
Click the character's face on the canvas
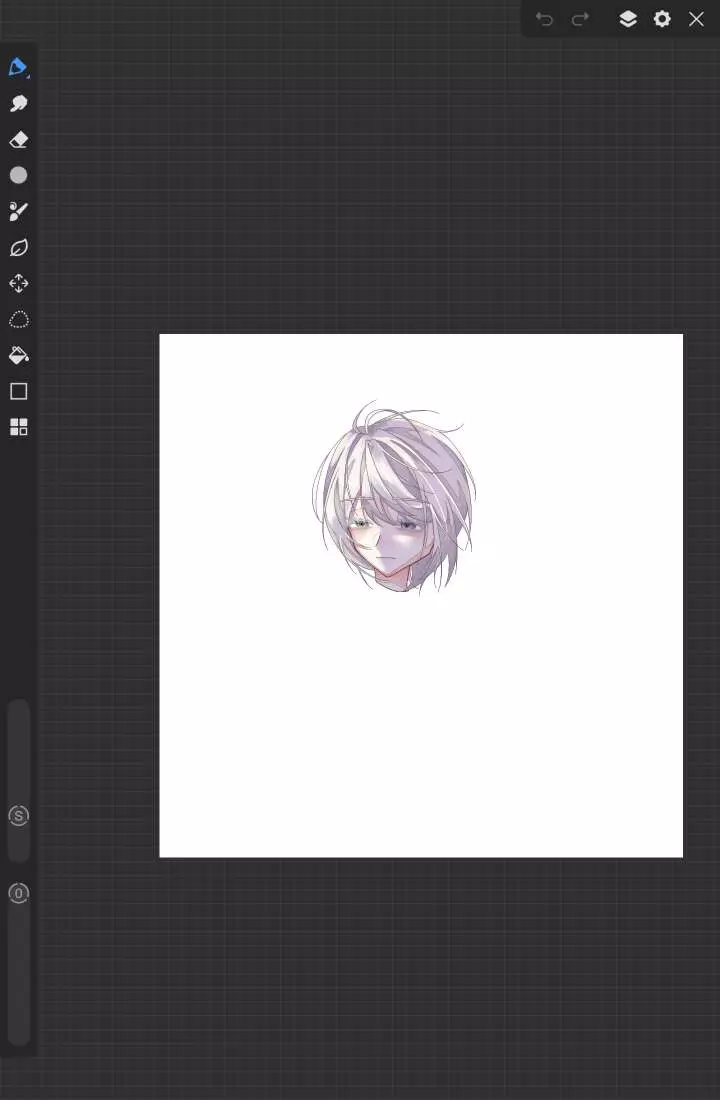(388, 545)
